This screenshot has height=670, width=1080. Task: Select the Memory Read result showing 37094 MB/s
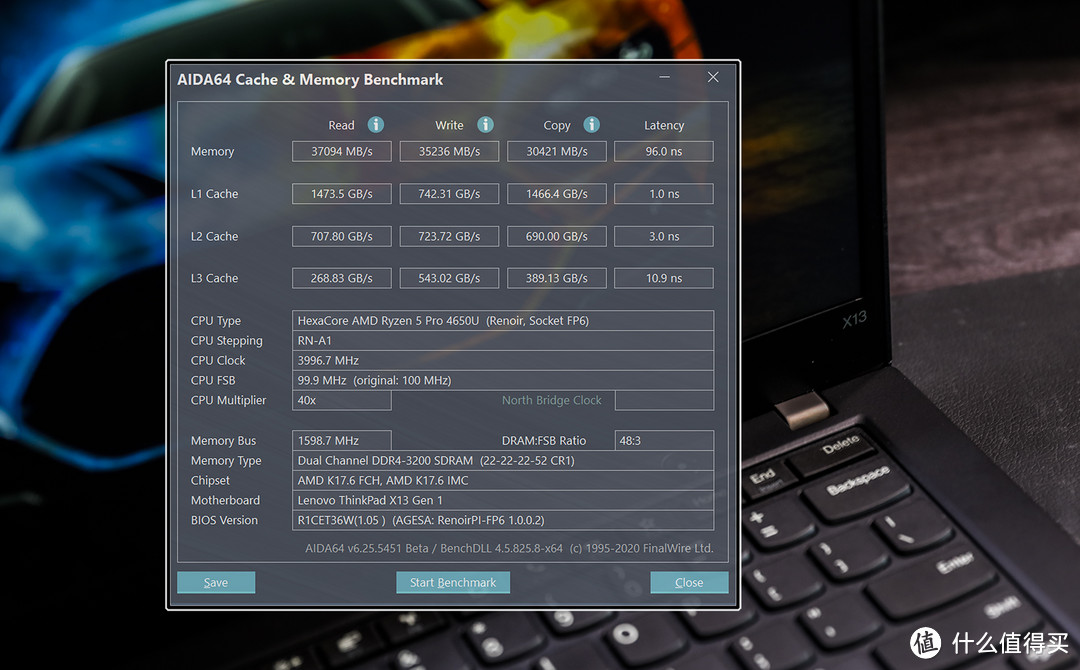coord(341,151)
